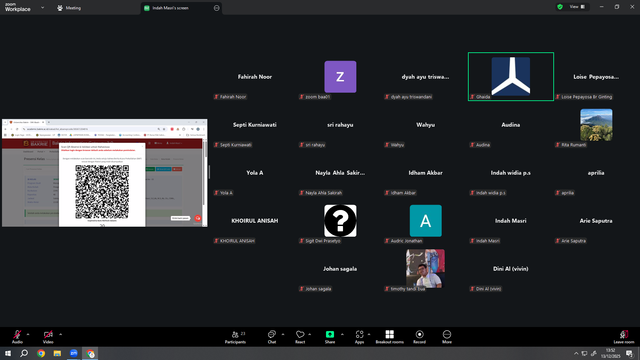Select the Septi Kurniawati participant tile
The height and width of the screenshot is (360, 640).
click(x=255, y=124)
